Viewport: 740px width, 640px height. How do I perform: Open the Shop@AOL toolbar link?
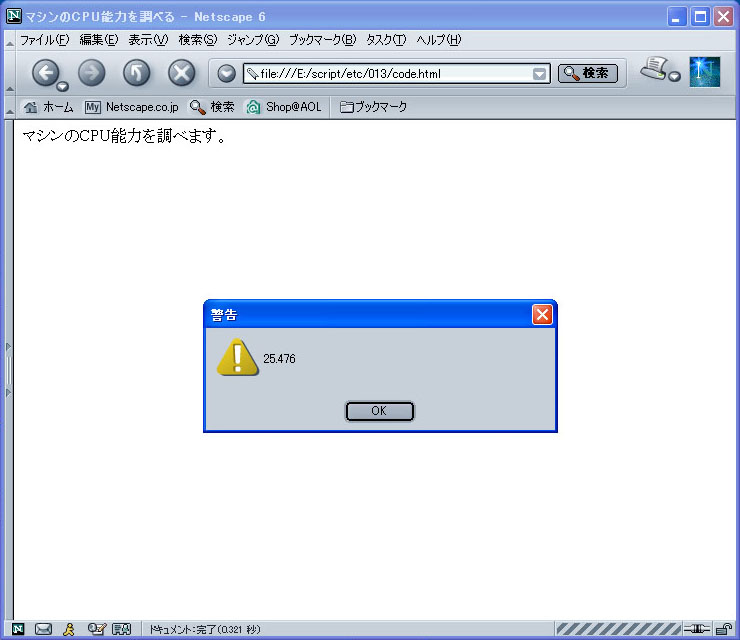click(284, 107)
